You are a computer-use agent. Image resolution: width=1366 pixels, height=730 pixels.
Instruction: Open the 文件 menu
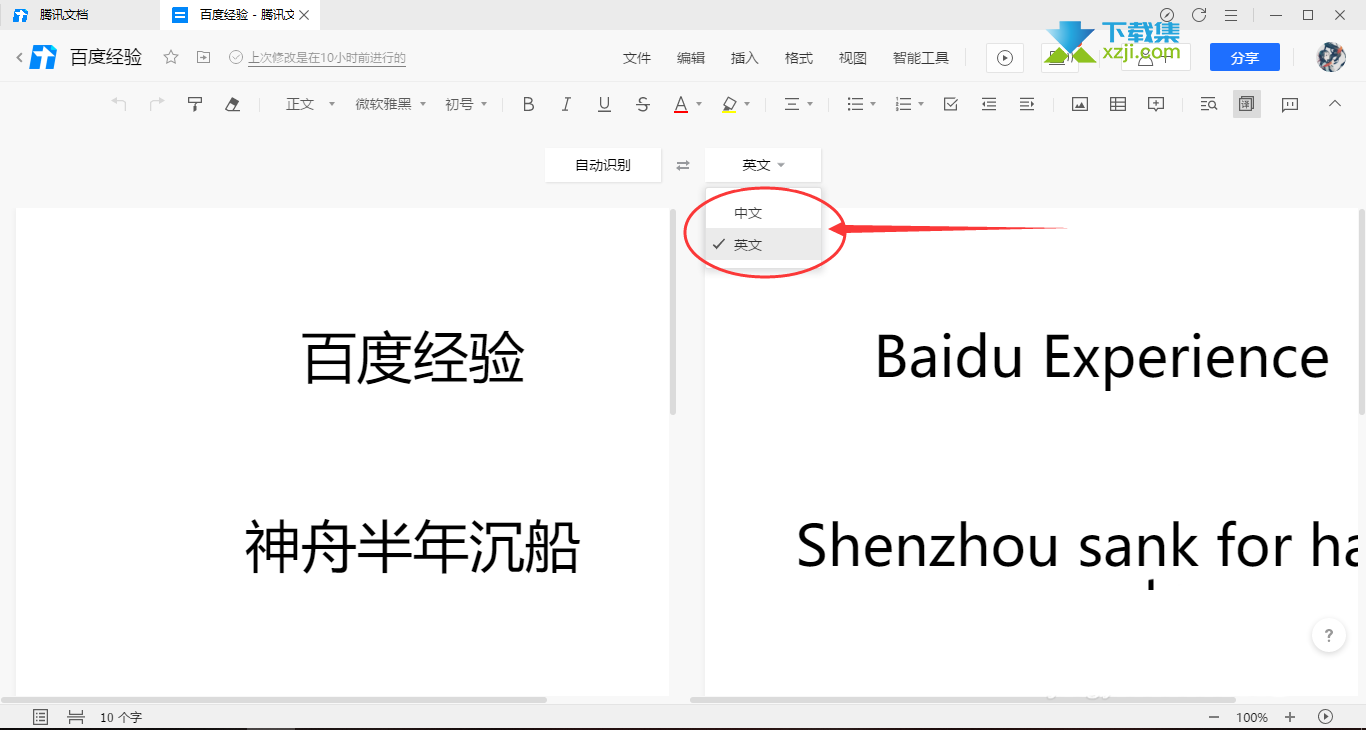[637, 58]
